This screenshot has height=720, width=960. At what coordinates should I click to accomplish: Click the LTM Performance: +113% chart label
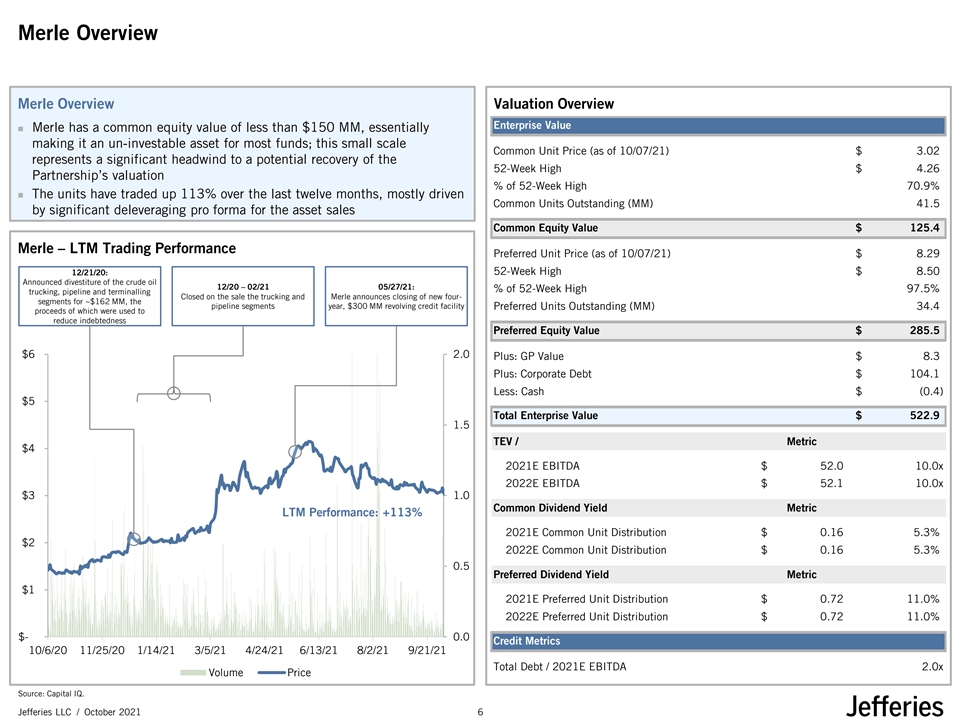[352, 512]
